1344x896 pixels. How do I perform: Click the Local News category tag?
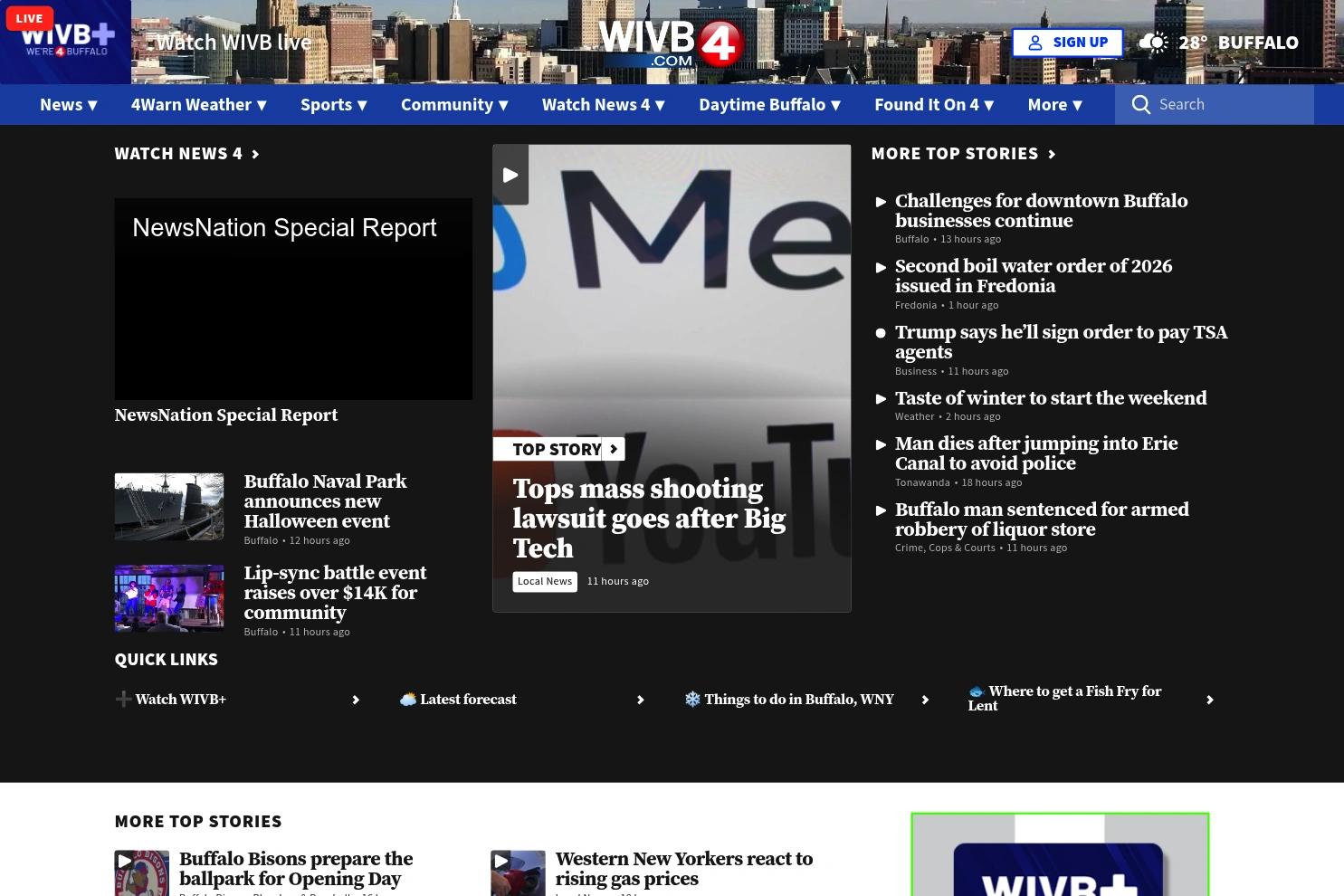545,581
